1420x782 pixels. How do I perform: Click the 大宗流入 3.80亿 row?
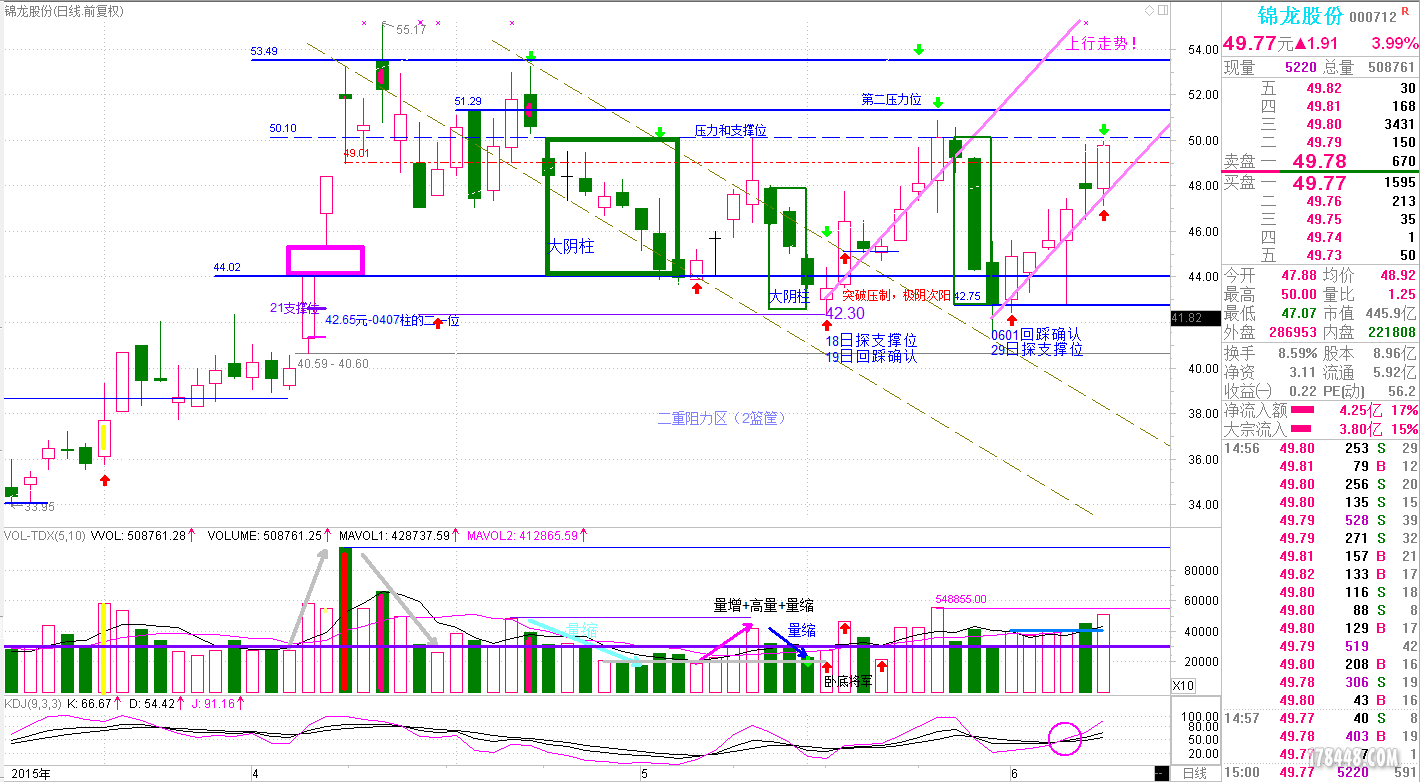pos(1320,430)
